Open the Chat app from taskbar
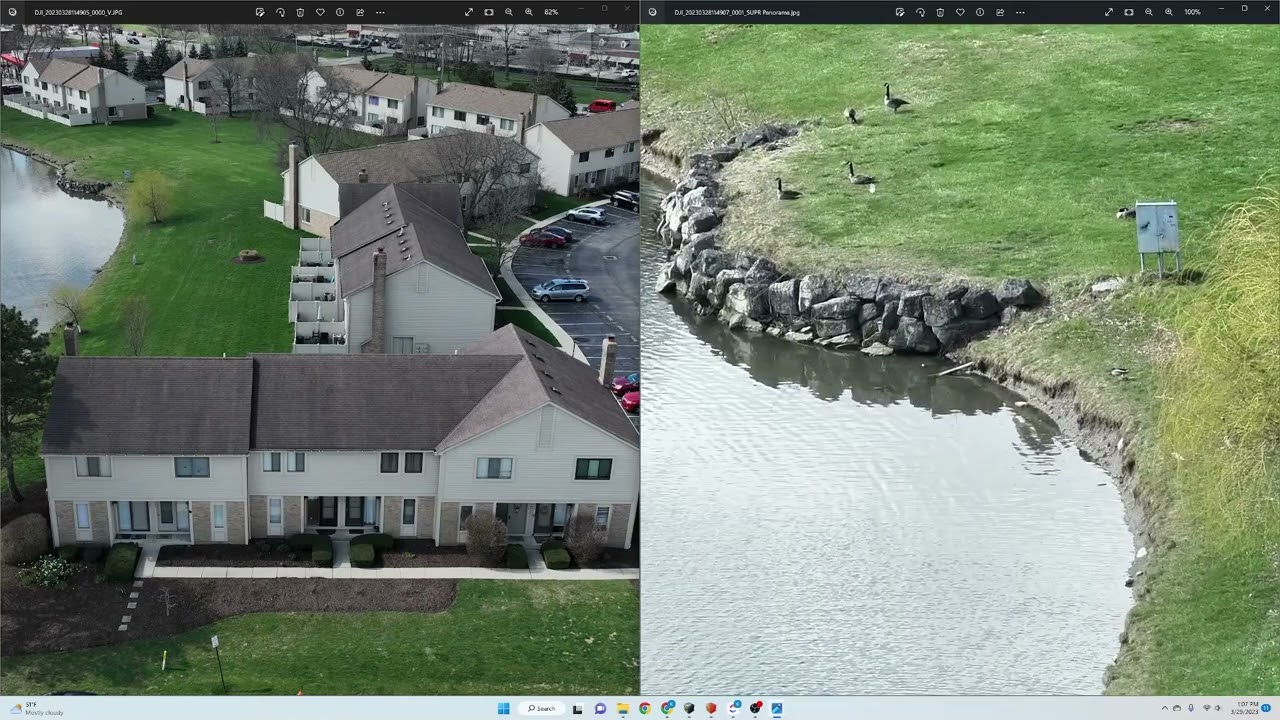This screenshot has height=720, width=1280. tap(600, 708)
